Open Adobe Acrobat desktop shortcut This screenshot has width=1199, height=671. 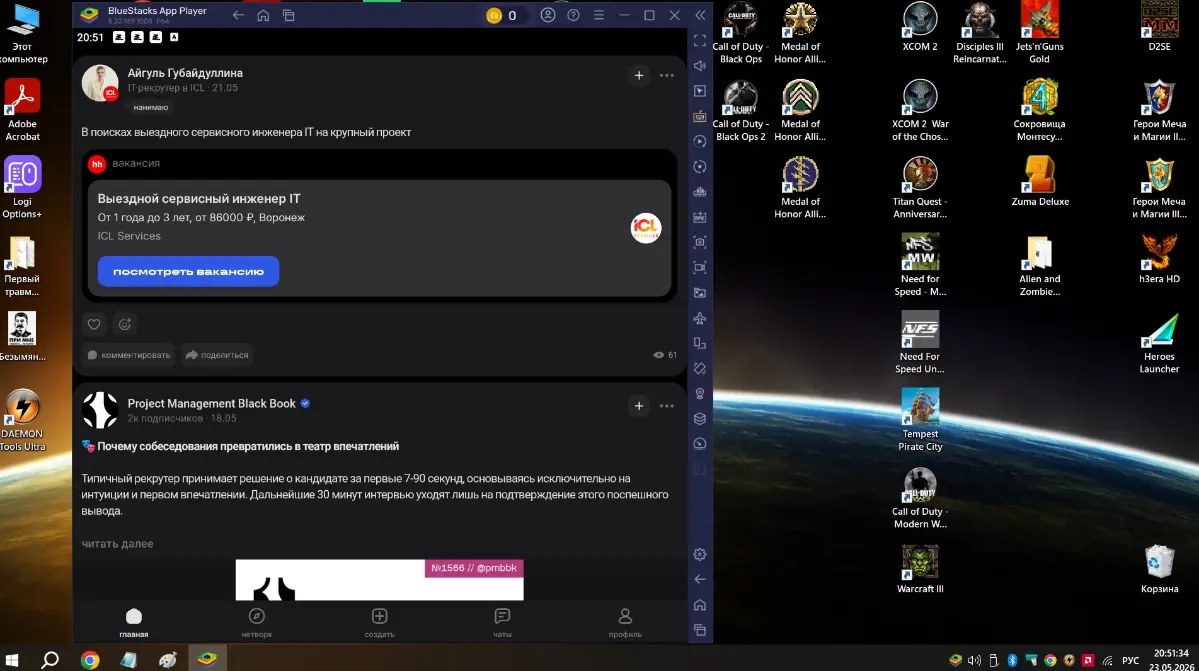[22, 110]
